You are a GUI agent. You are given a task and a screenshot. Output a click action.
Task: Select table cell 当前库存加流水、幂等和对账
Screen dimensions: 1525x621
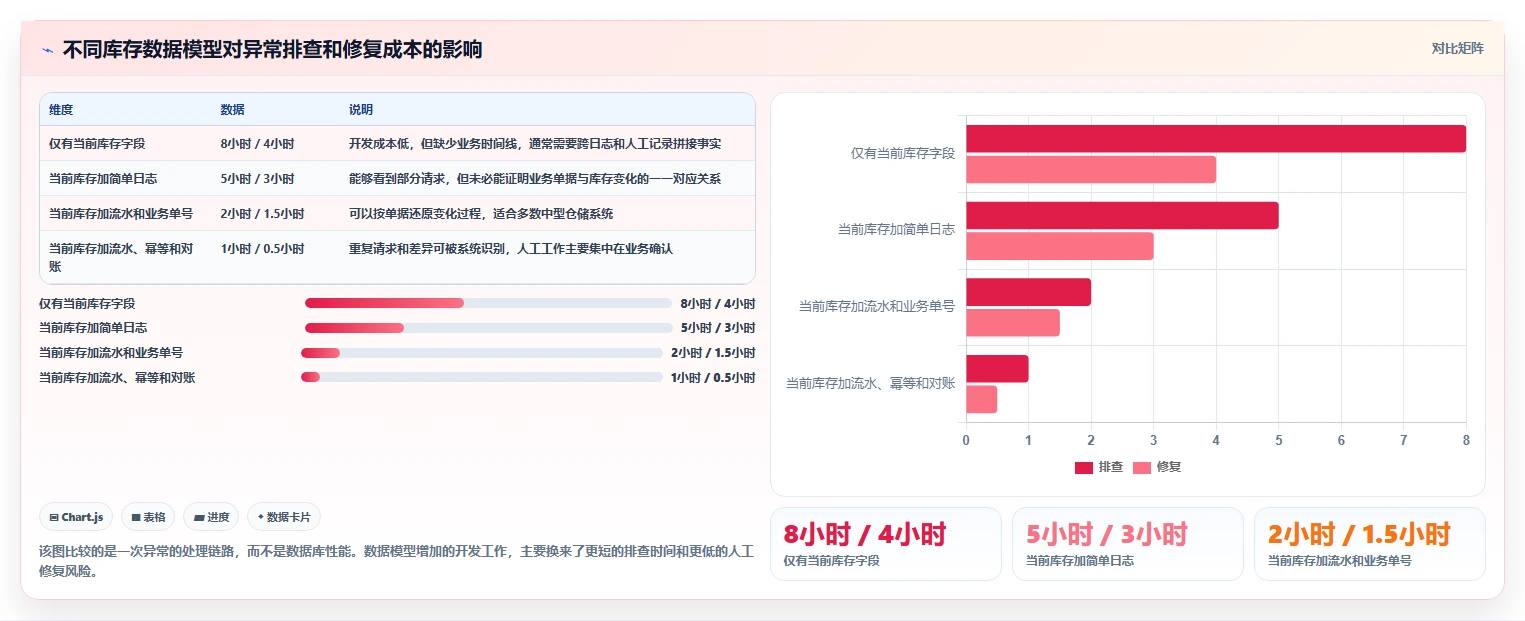(x=121, y=257)
